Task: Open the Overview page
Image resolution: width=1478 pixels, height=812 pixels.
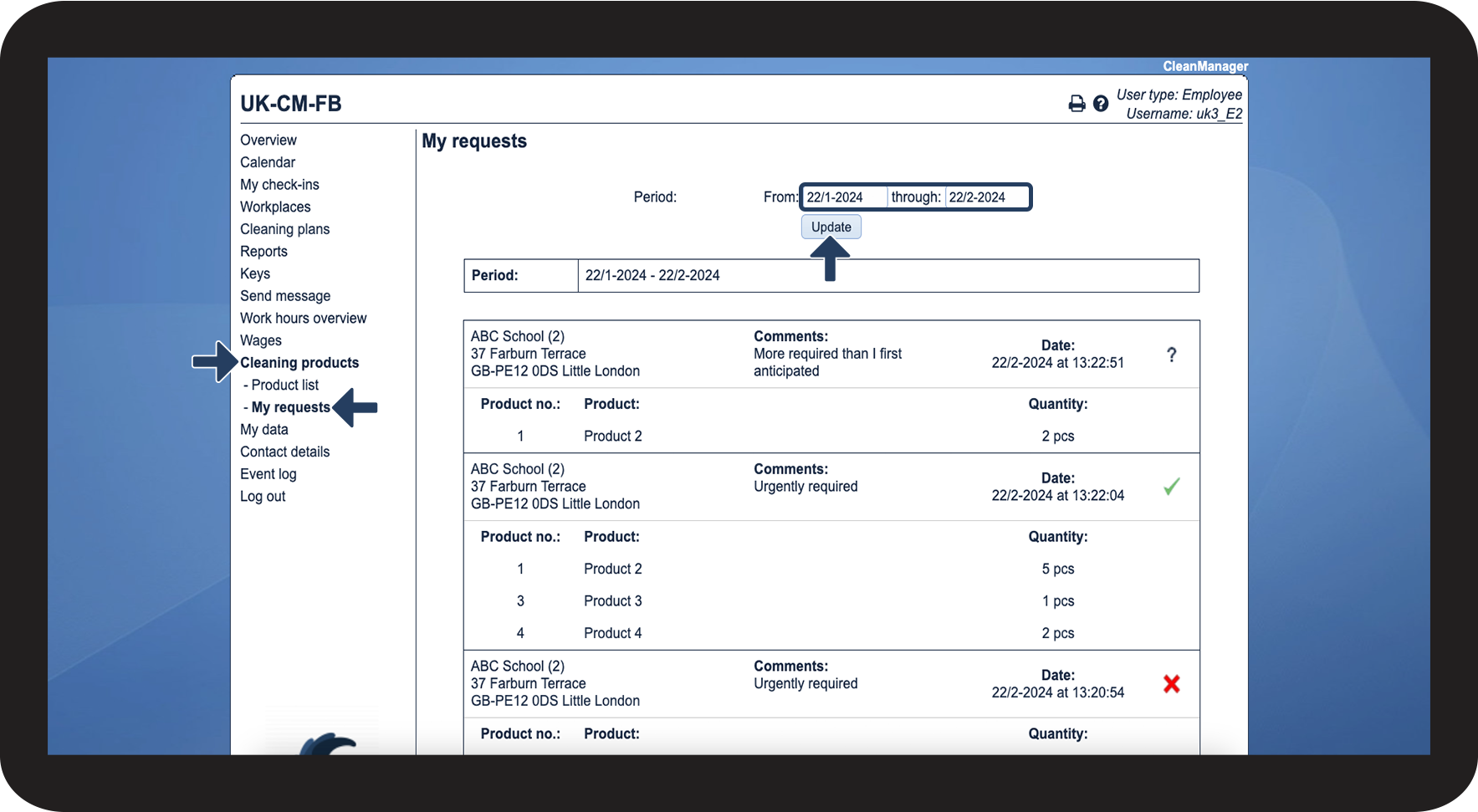Action: [x=268, y=140]
